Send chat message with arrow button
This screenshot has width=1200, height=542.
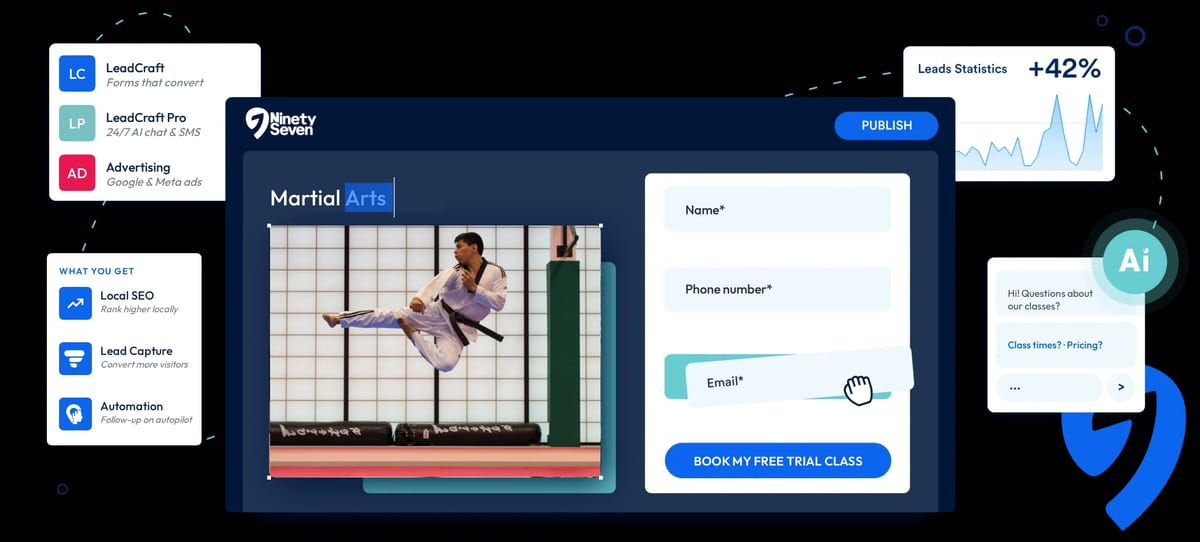coord(1121,387)
